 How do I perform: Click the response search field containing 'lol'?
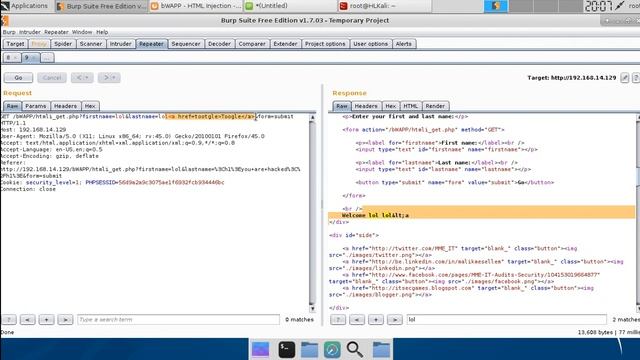click(507, 320)
